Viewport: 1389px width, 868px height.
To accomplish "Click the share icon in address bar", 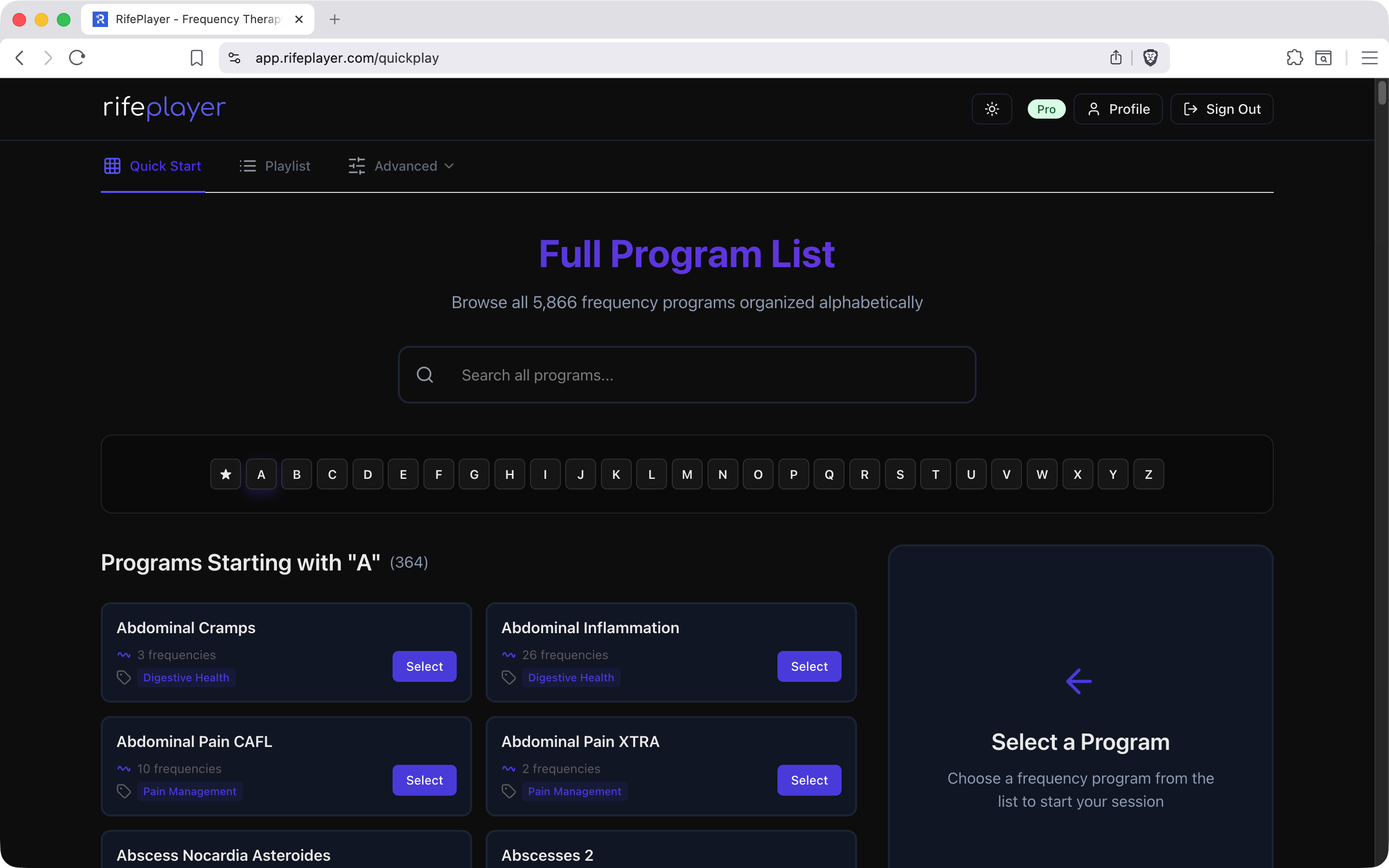I will click(x=1116, y=57).
